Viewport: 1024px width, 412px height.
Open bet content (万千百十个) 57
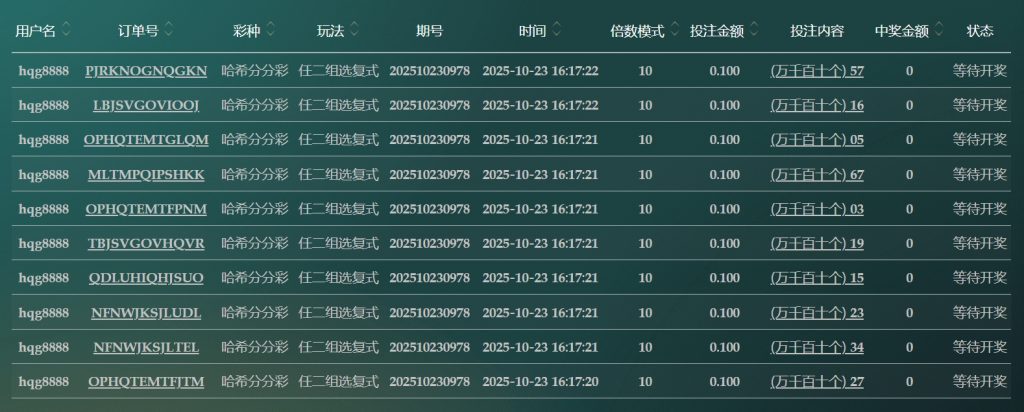point(817,71)
